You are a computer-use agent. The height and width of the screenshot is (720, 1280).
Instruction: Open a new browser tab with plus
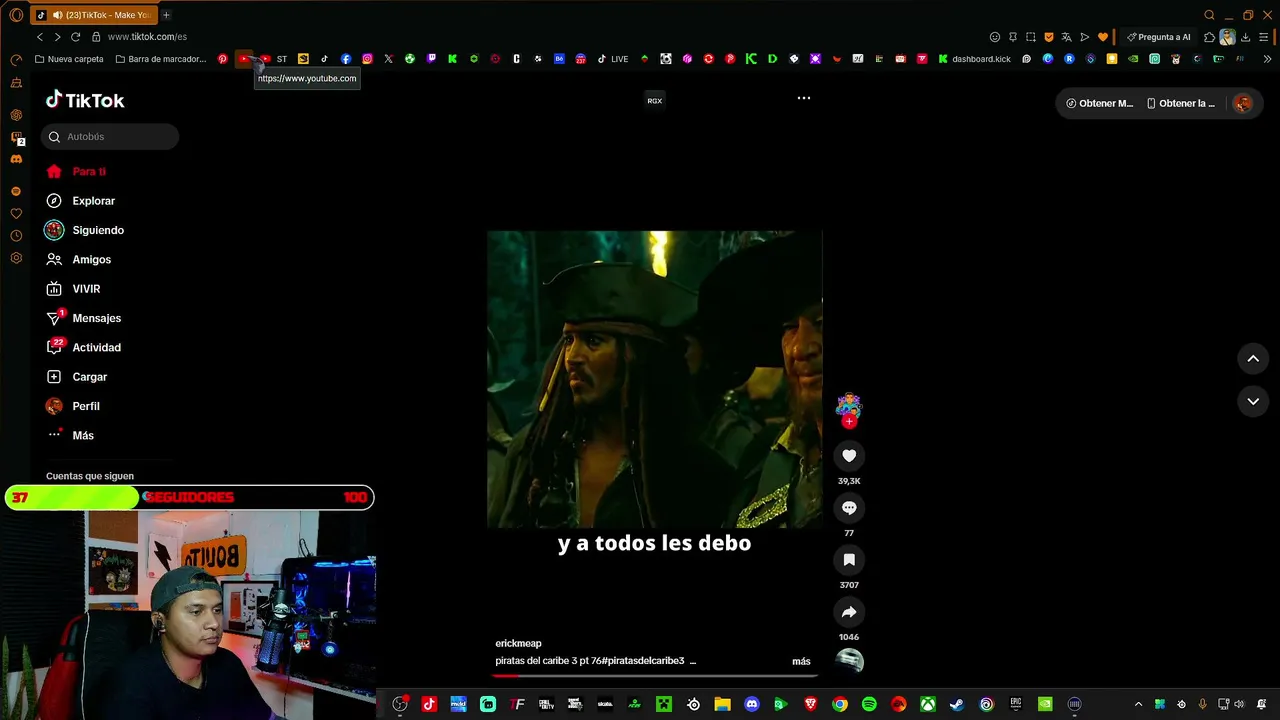click(x=166, y=15)
